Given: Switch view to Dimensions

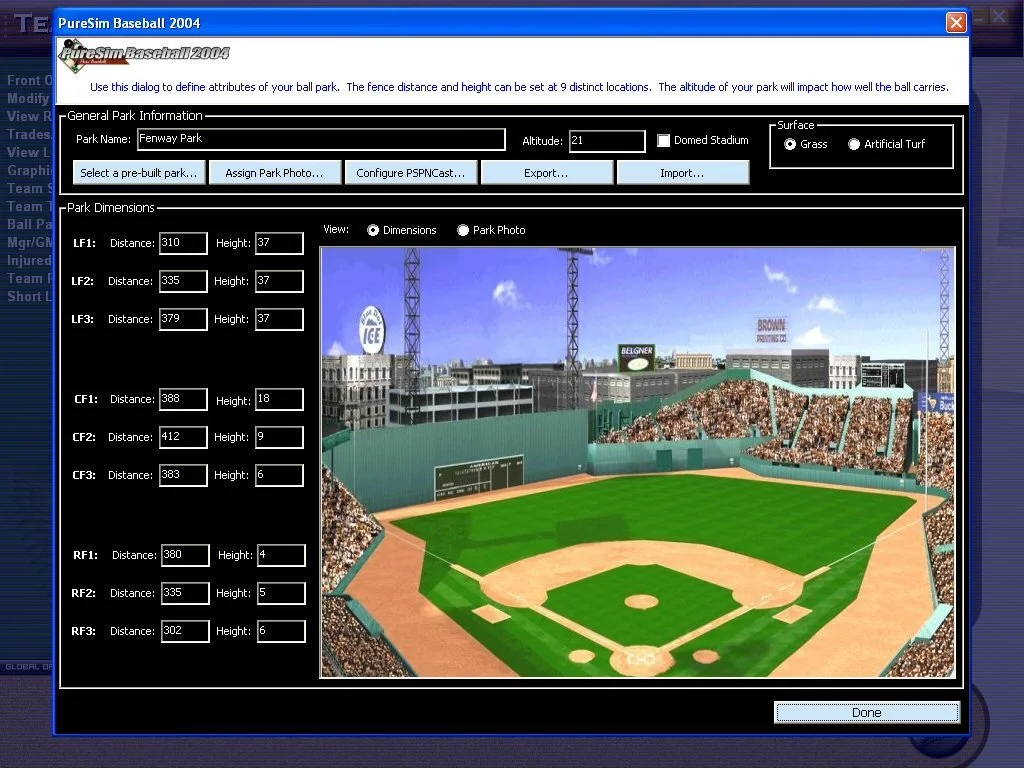Looking at the screenshot, I should pos(373,230).
